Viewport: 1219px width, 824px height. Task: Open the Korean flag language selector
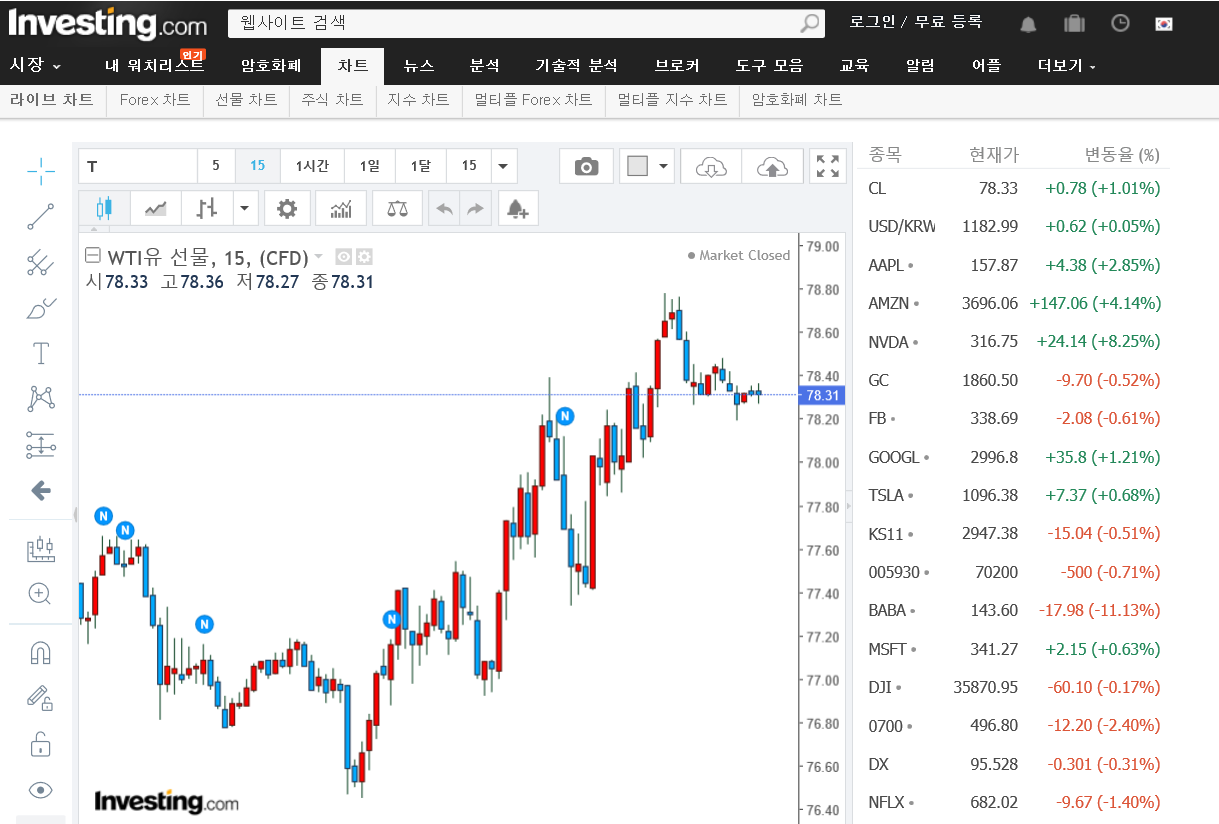tap(1163, 24)
